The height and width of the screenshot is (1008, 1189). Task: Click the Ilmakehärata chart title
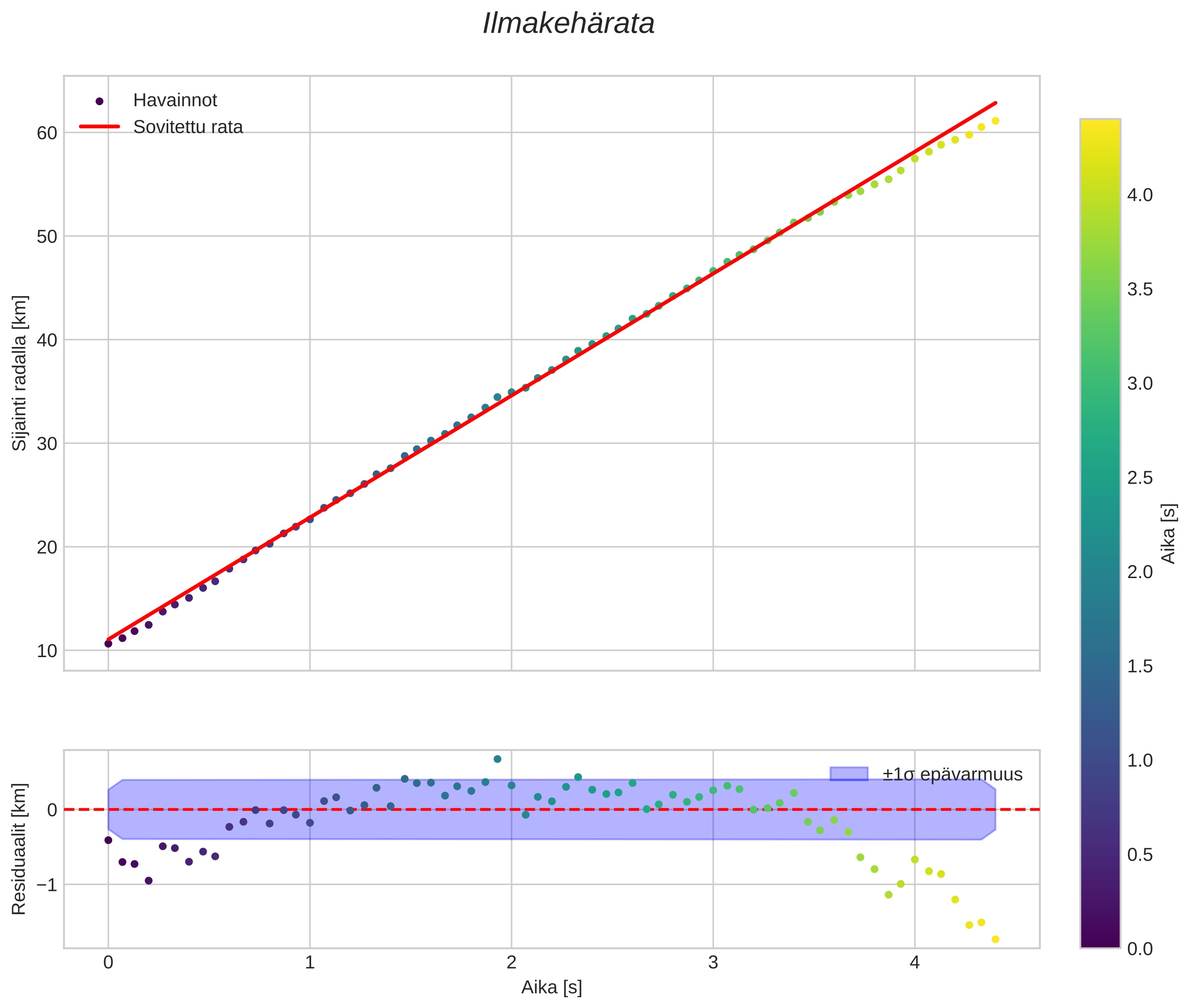pos(568,24)
